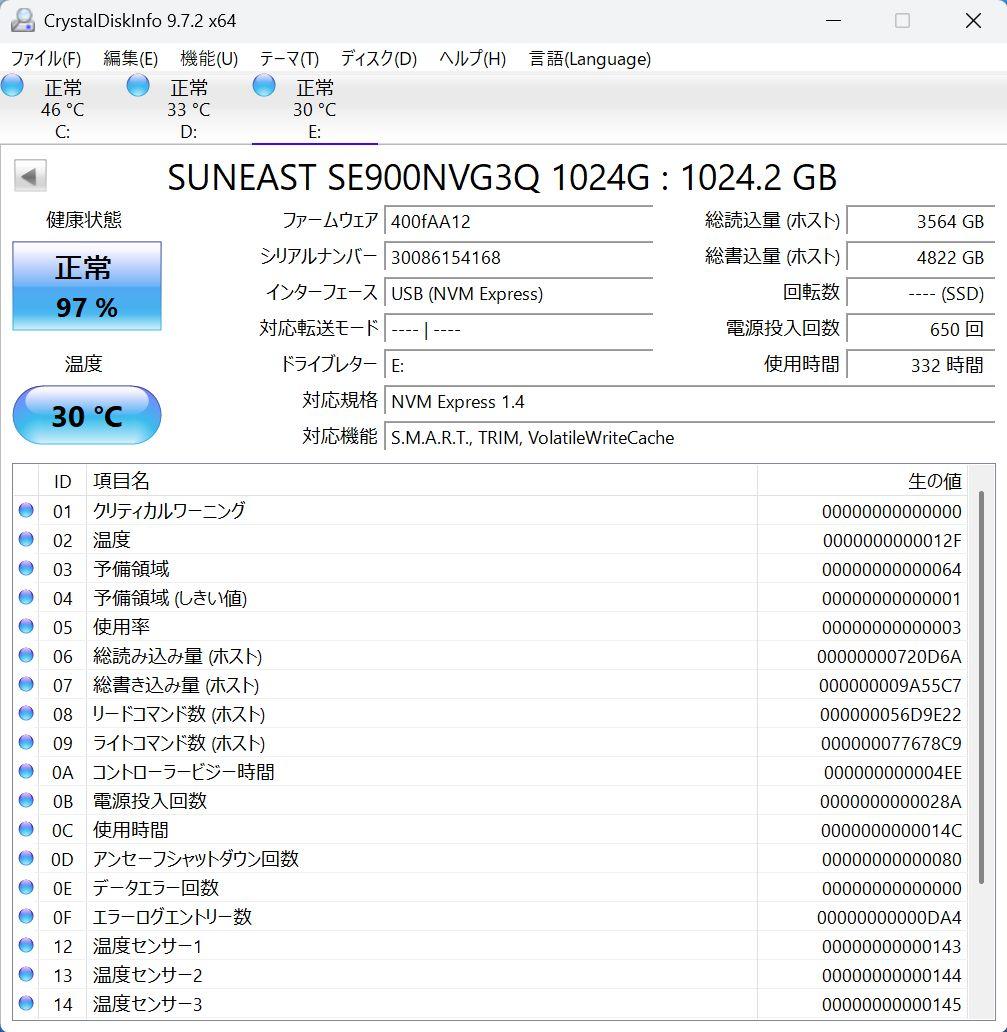Click the back arrow navigation button
The height and width of the screenshot is (1032, 1007).
(x=31, y=175)
